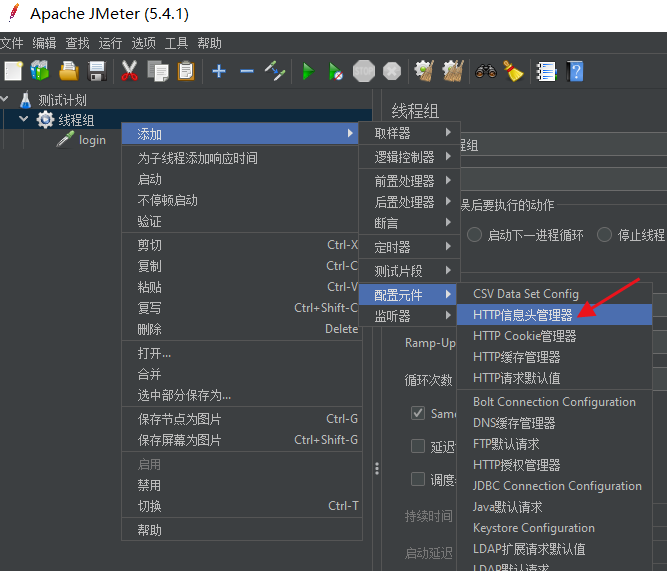This screenshot has height=571, width=667.
Task: Open Search with binoculars icon
Action: click(x=486, y=71)
